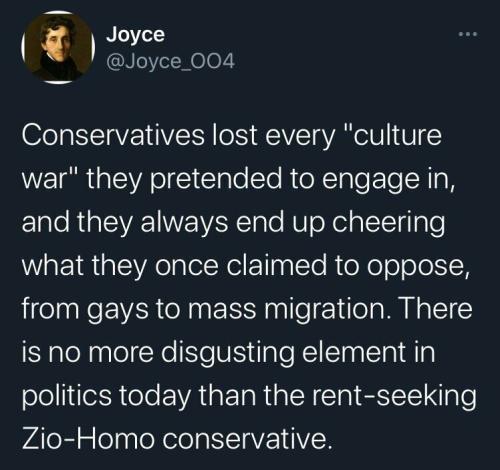Click the word "cheering" in third line
The width and height of the screenshot is (500, 470).
[388, 223]
